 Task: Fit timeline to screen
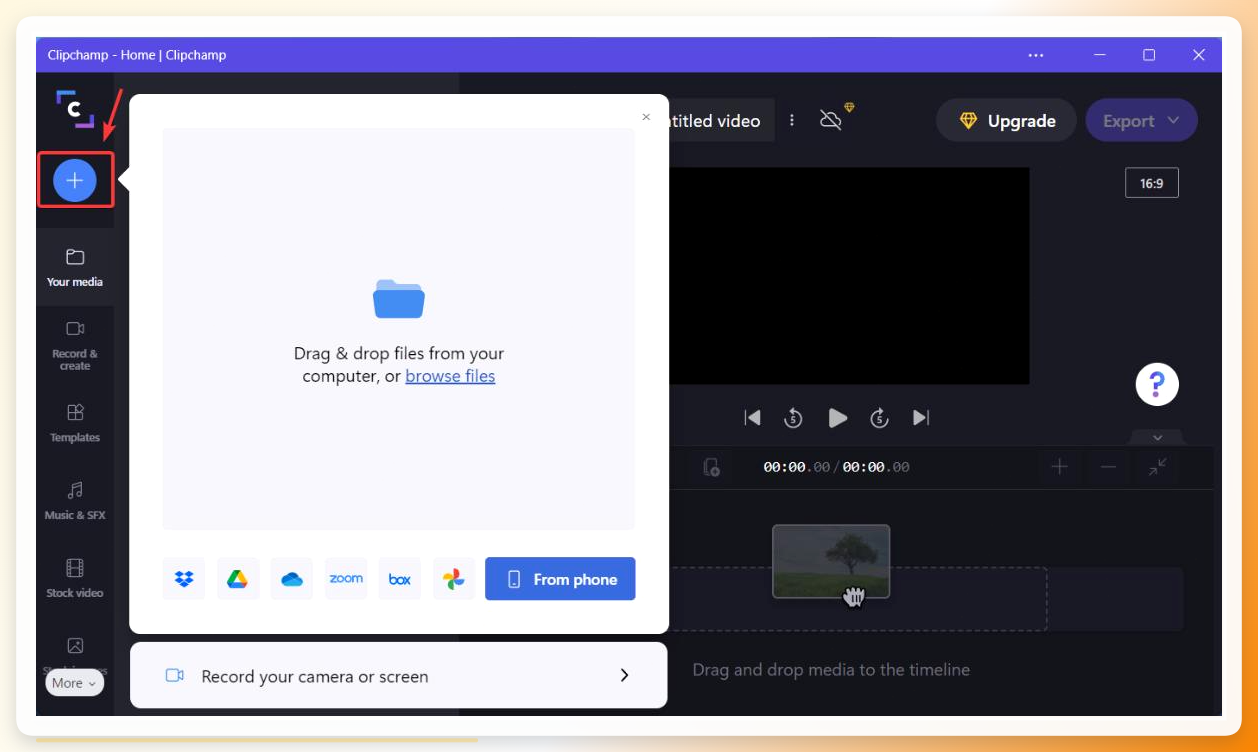pos(1157,467)
